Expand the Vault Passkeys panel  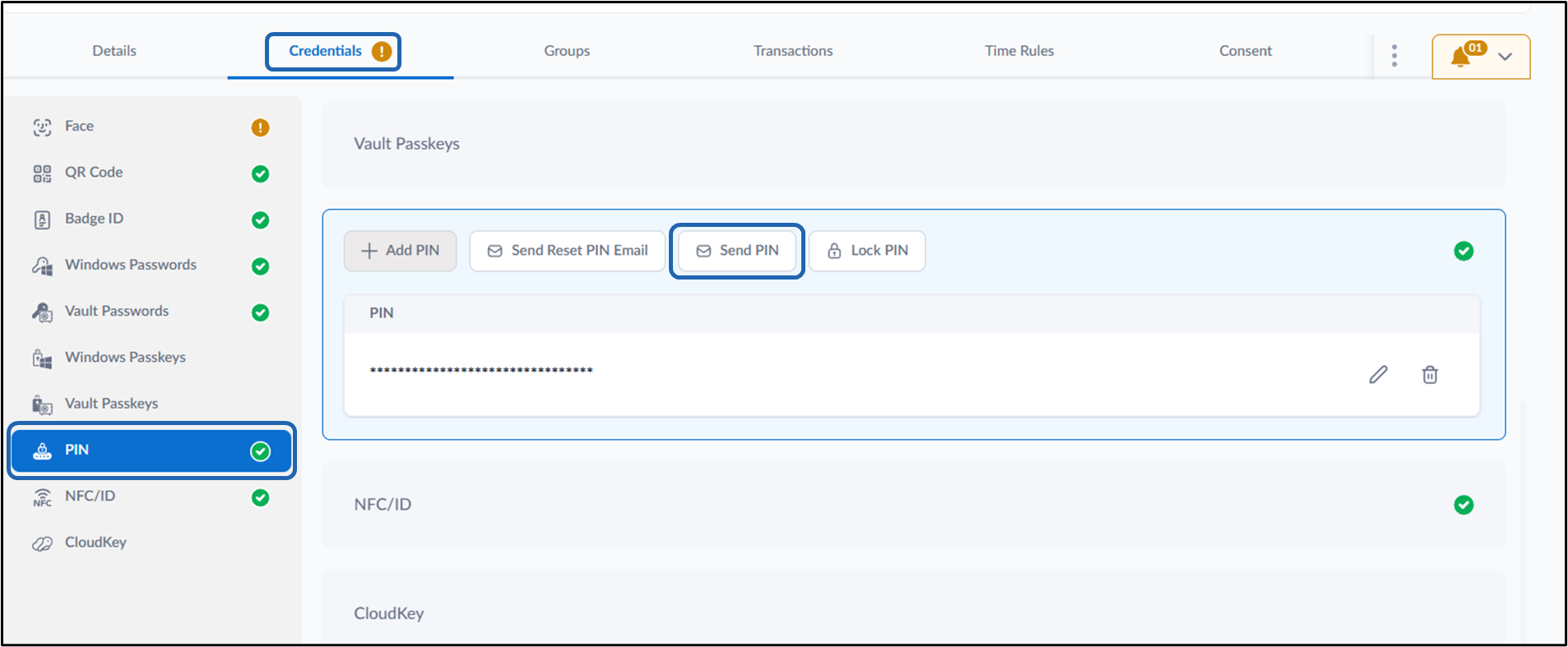point(913,144)
